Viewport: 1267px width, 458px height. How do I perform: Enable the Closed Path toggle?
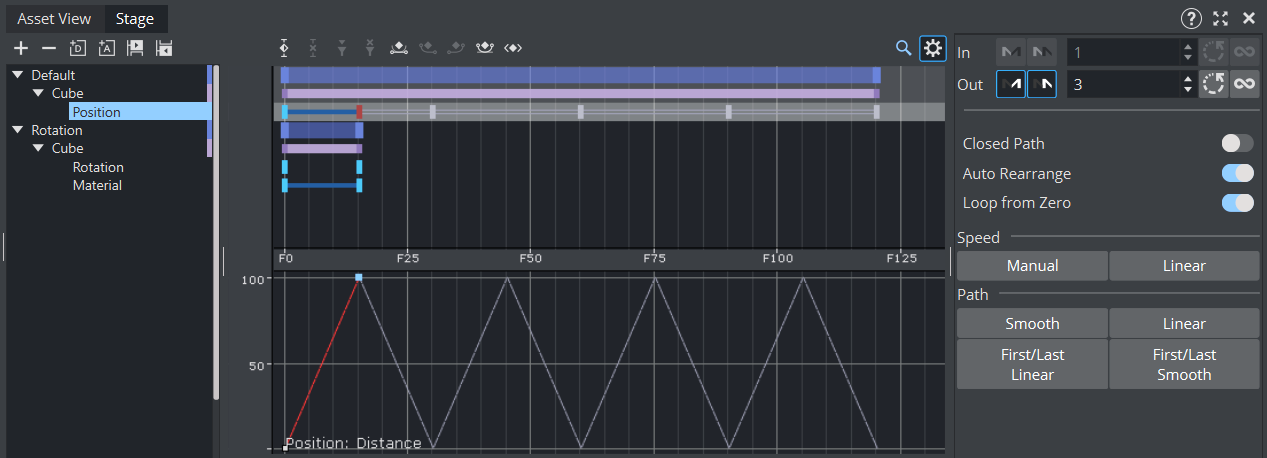[1237, 144]
